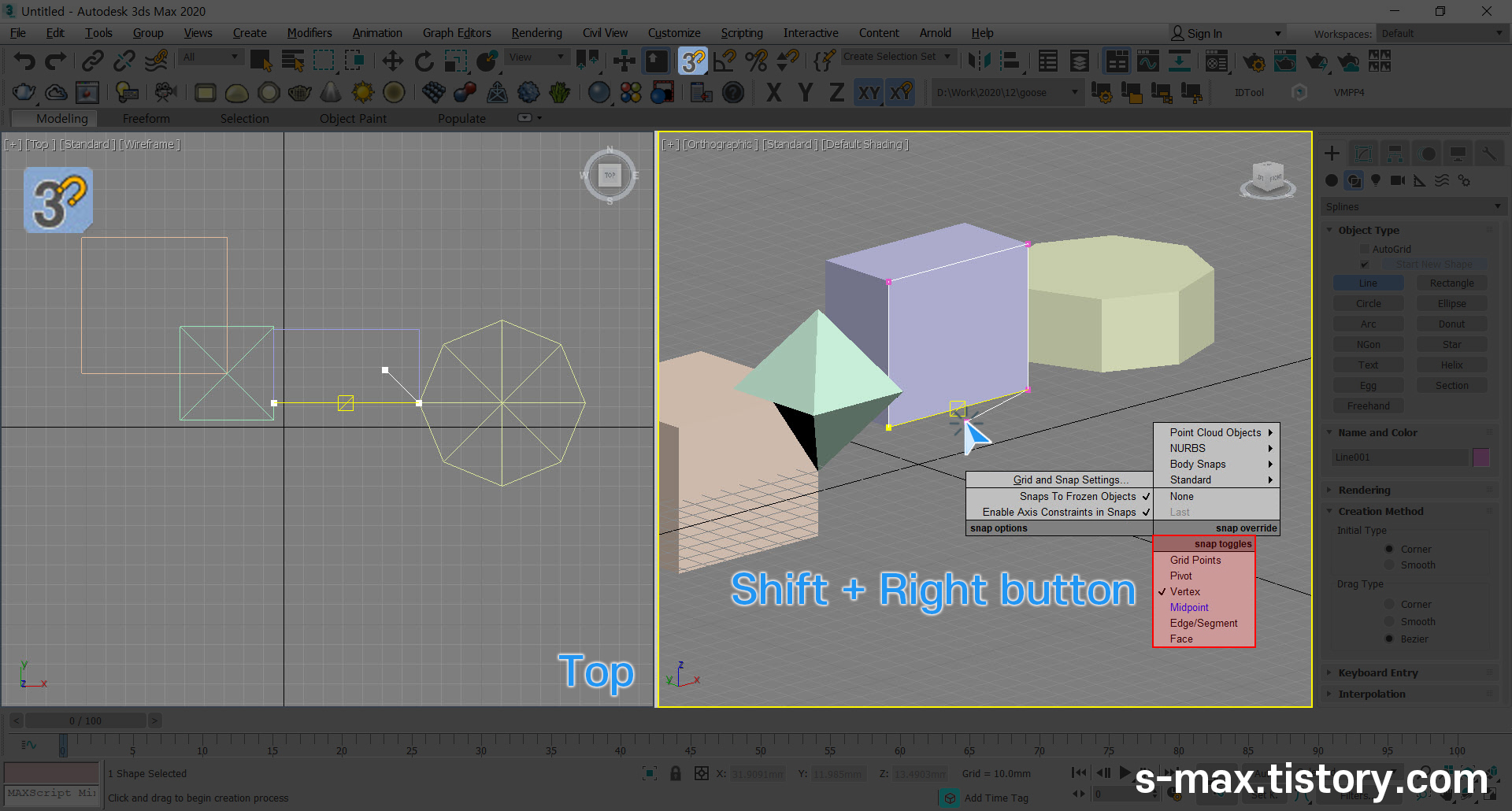Toggle the Percent Snap icon
The width and height of the screenshot is (1512, 811).
[x=756, y=61]
